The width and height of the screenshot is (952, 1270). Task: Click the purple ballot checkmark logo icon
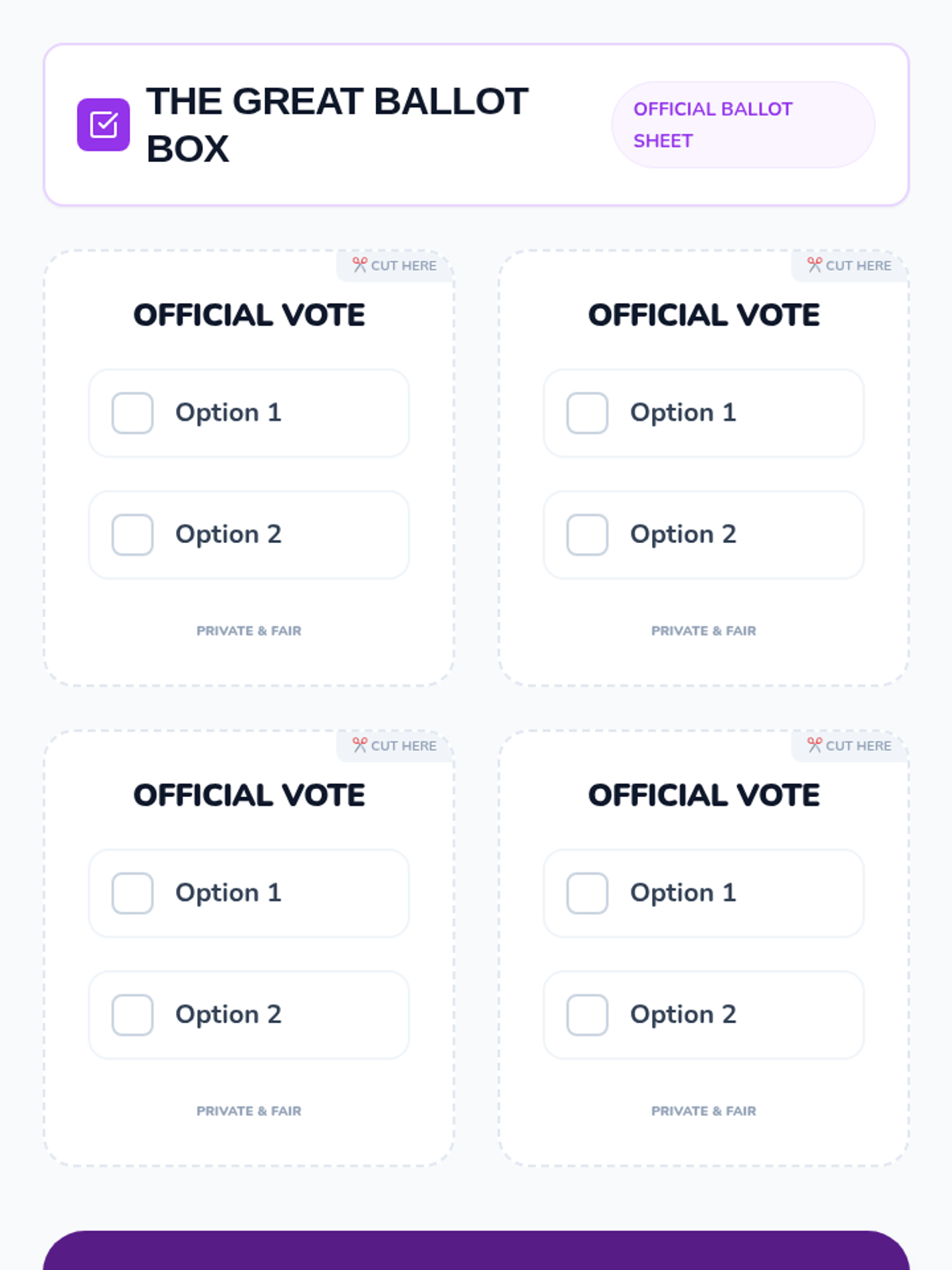(103, 125)
